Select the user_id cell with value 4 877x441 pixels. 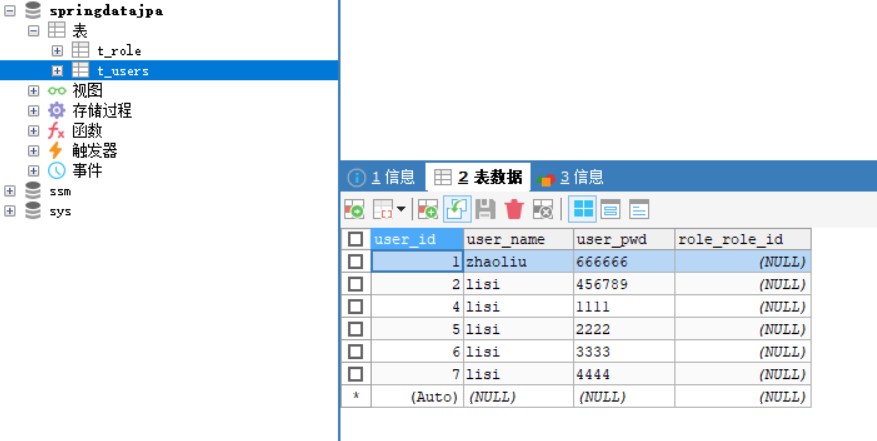point(417,306)
